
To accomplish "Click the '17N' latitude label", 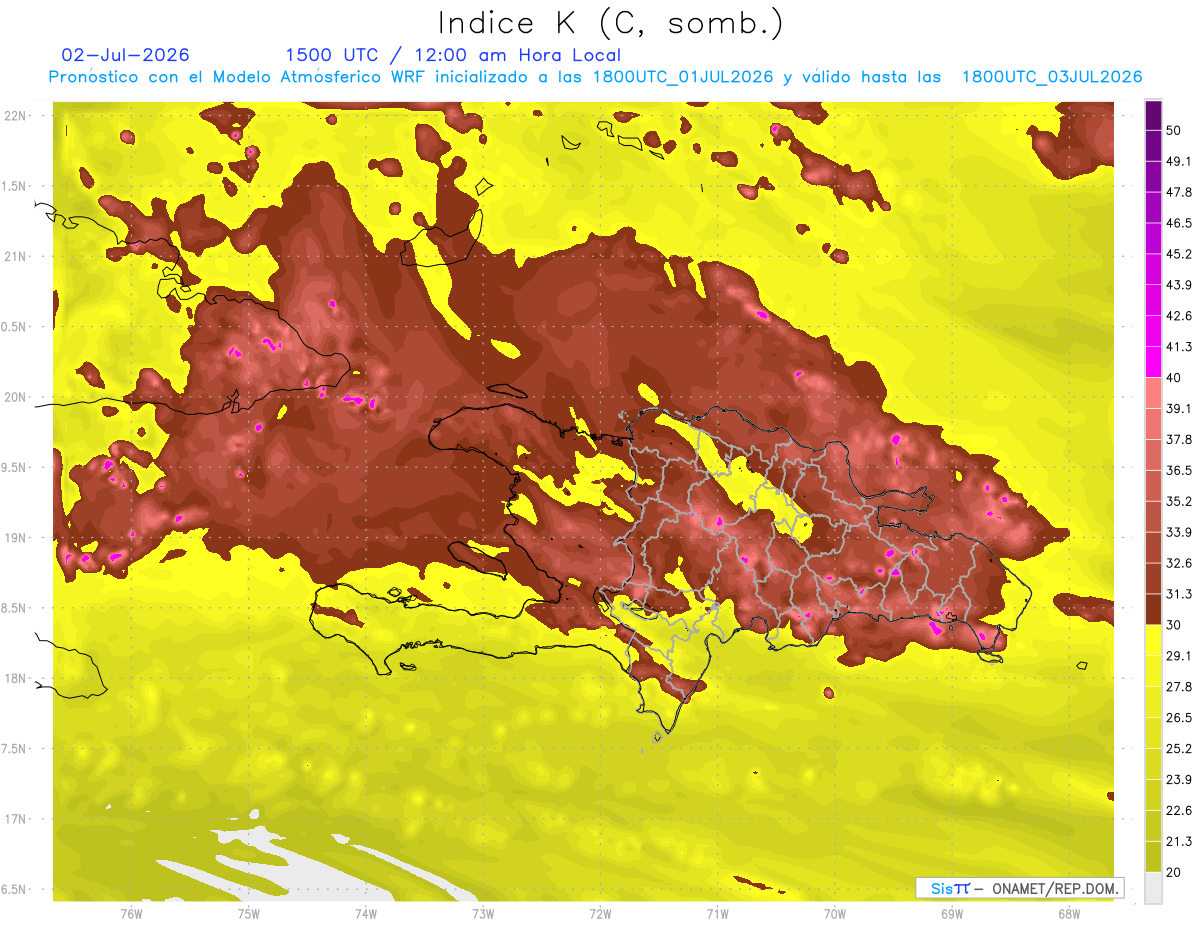I will tap(17, 819).
